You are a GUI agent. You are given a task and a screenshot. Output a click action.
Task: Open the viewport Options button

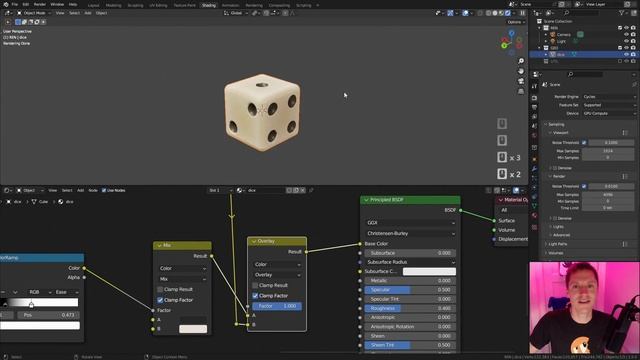pos(516,22)
